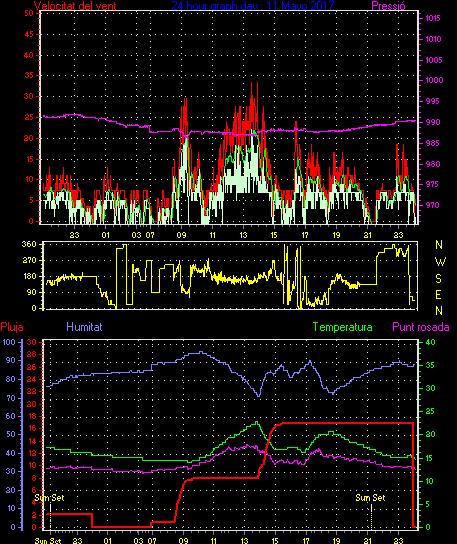
Task: Click hour label 13 under the wind speed chart
Action: pos(243,235)
